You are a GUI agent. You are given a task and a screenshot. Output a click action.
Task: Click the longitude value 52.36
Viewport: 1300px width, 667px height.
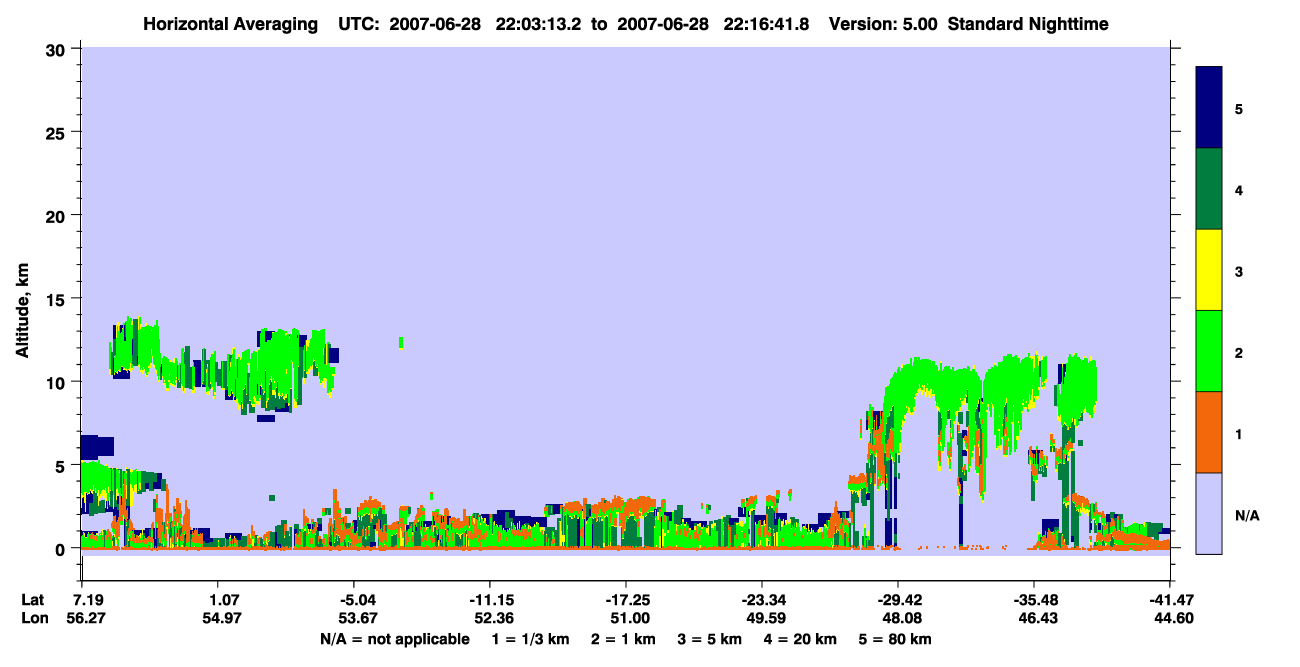pos(495,619)
